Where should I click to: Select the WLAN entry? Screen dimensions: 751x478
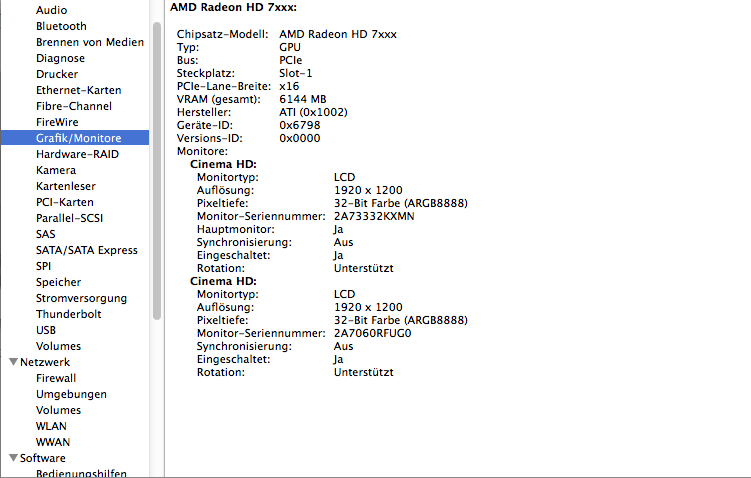(51, 426)
